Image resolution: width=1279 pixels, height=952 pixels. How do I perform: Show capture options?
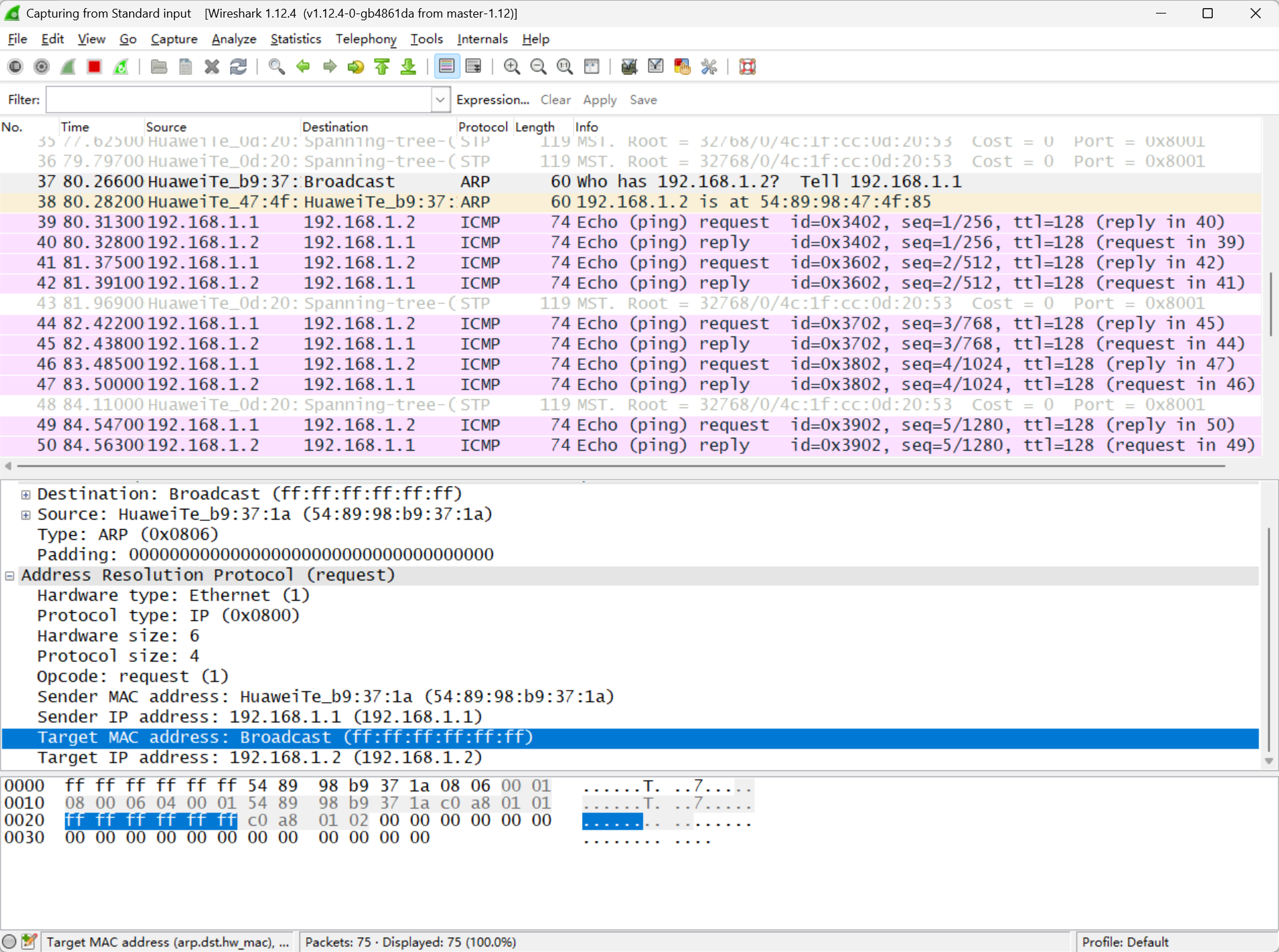(42, 66)
